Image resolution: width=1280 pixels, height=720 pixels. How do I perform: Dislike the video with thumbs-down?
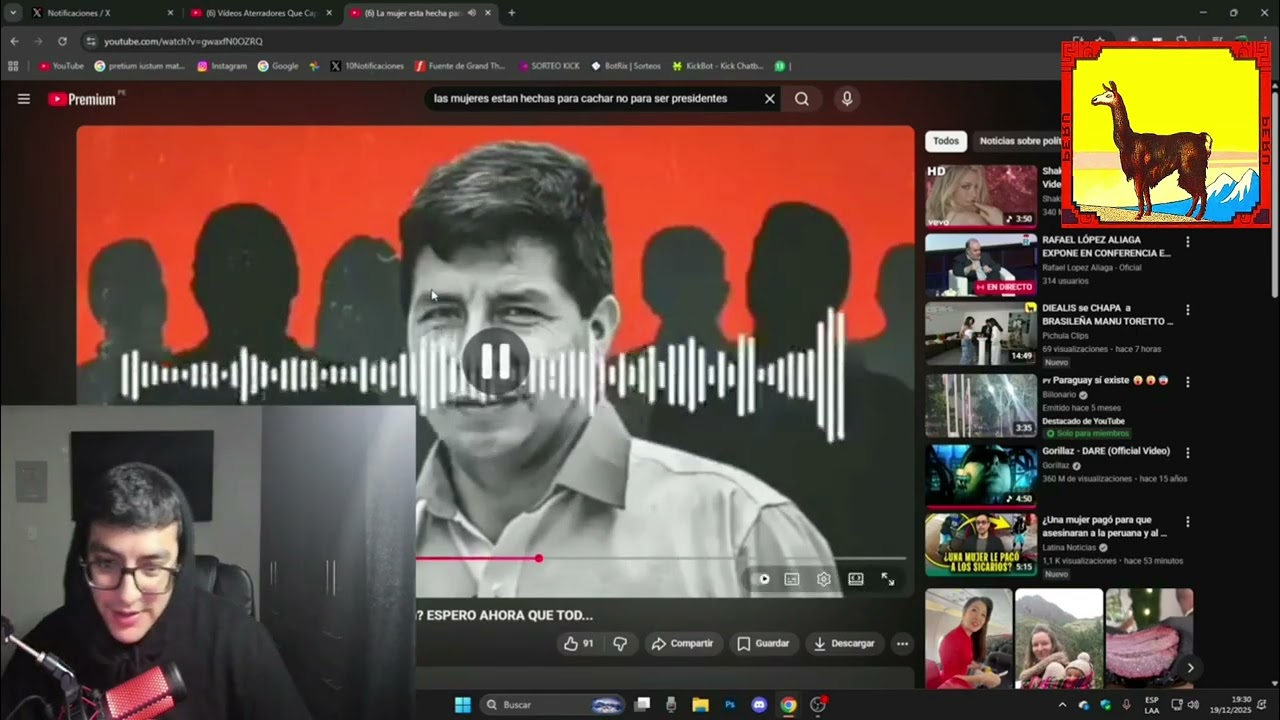pyautogui.click(x=620, y=644)
